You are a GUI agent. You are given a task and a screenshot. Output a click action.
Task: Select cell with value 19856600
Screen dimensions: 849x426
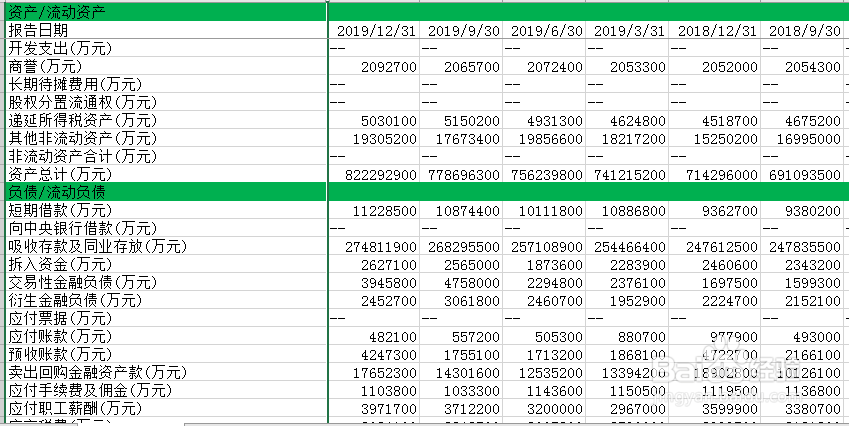click(544, 138)
